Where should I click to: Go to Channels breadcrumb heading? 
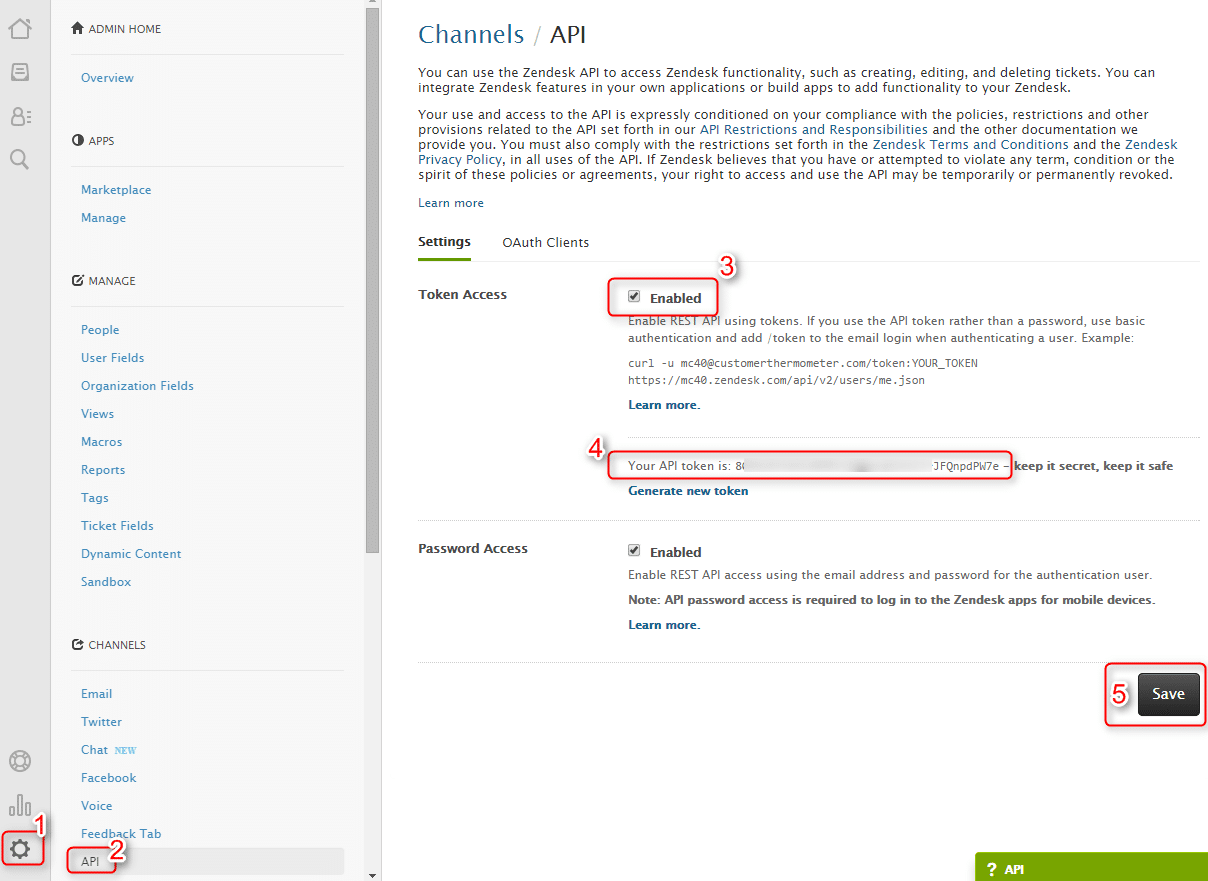[471, 34]
